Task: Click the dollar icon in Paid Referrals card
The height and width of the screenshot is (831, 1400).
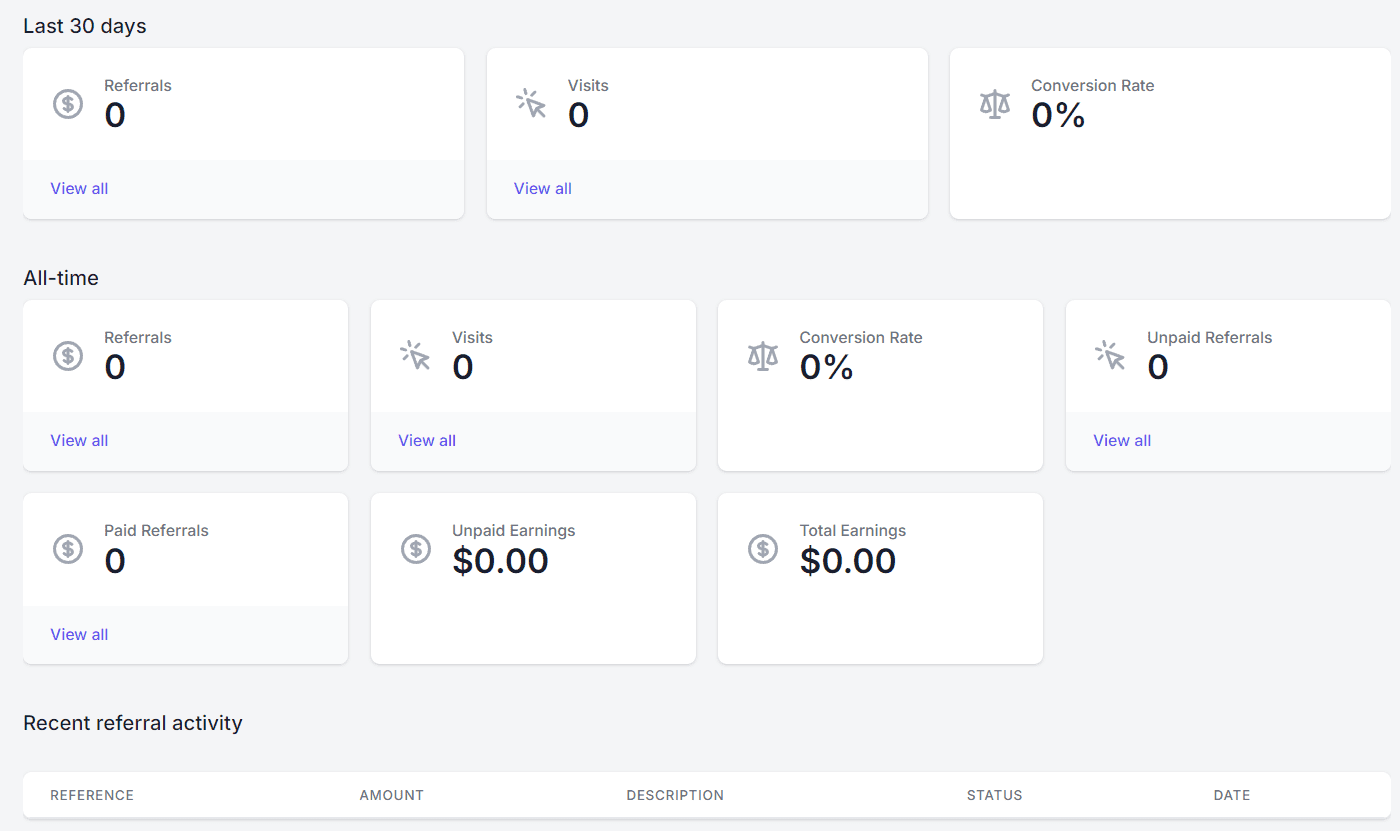Action: pos(68,549)
